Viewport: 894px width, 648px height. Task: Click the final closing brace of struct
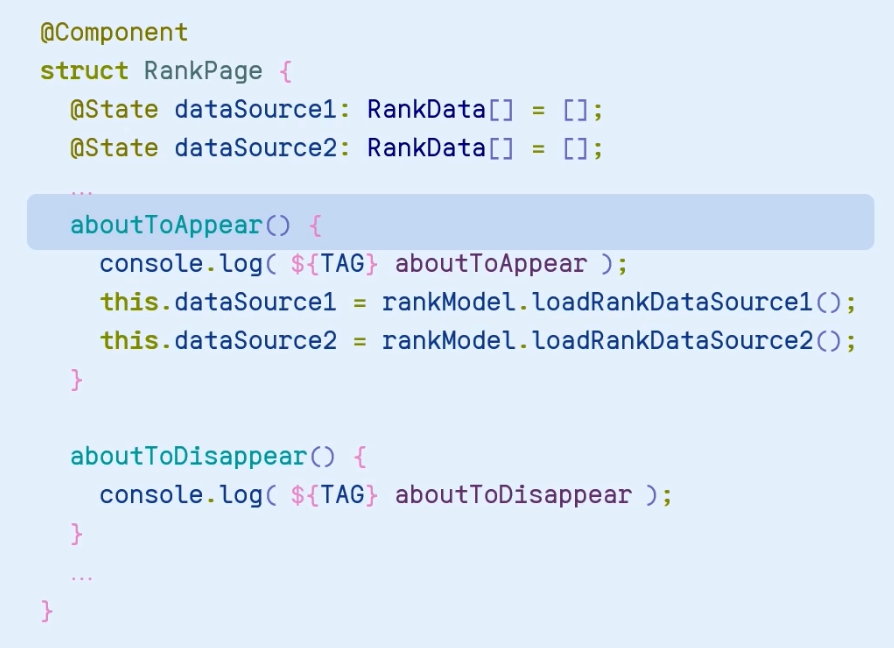coord(47,611)
